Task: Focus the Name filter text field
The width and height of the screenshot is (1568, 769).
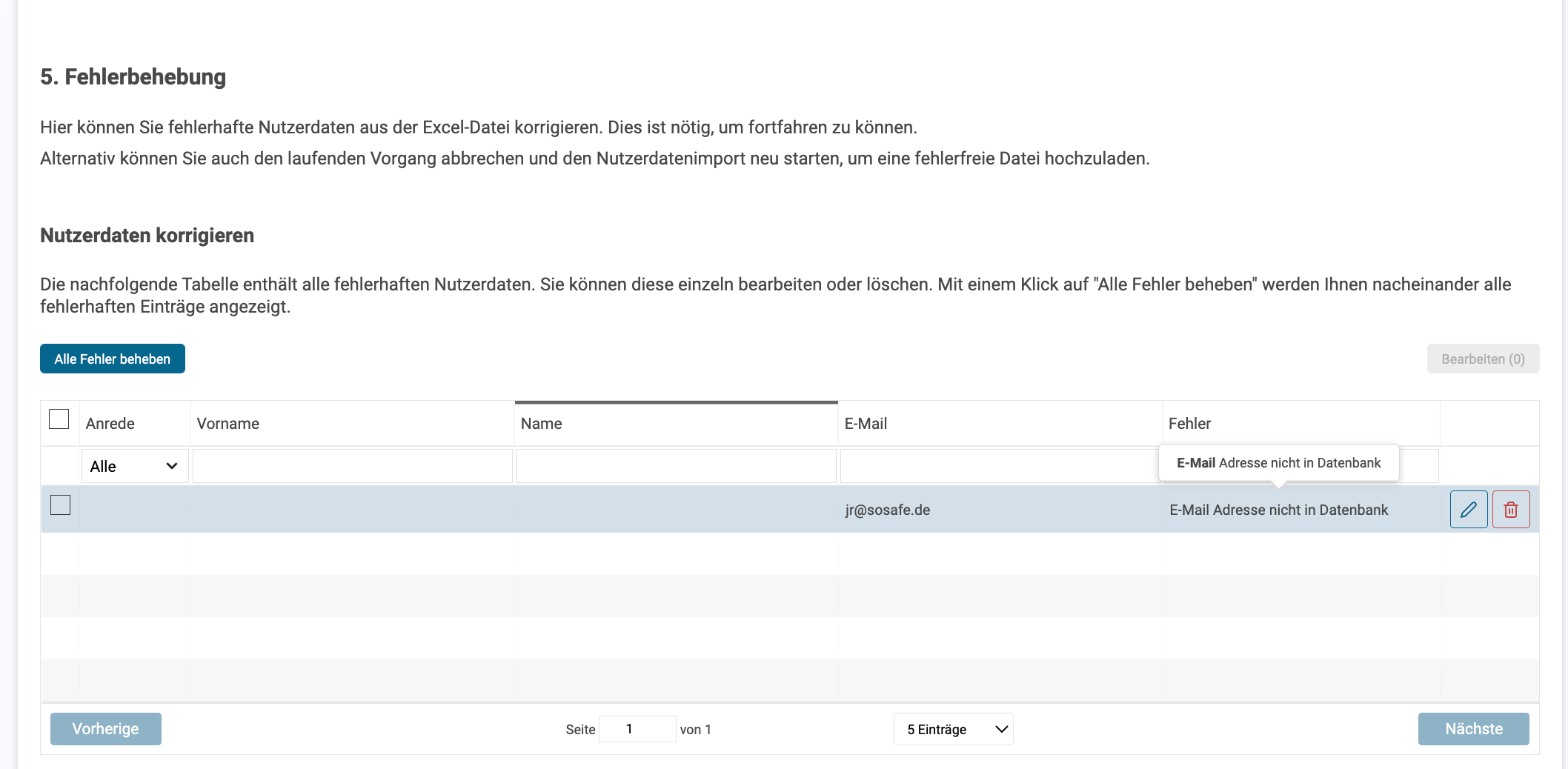Action: [x=676, y=466]
